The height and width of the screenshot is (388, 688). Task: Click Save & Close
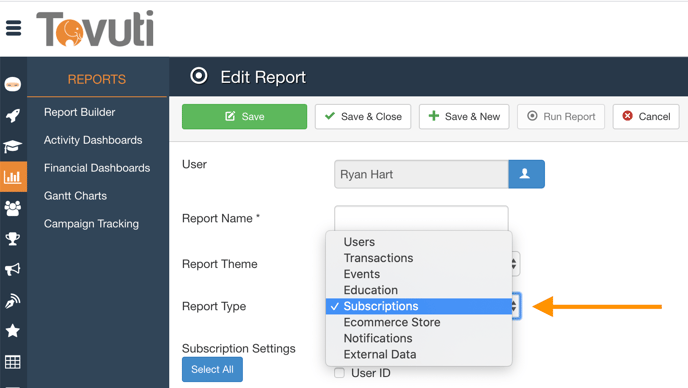click(363, 116)
